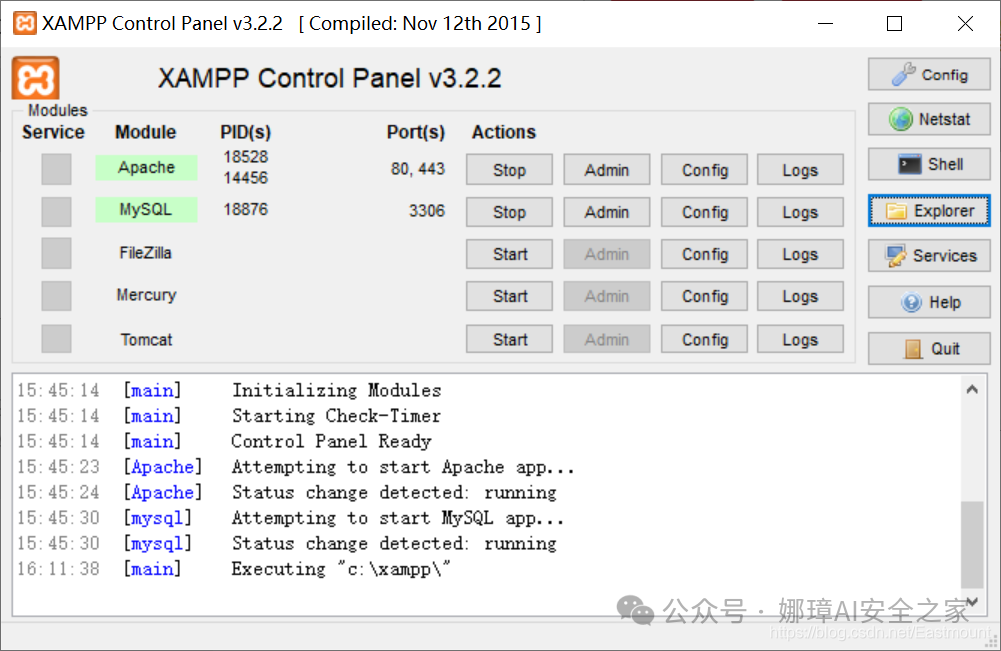Screen dimensions: 1001x651
Task: Click the log line 'Control Panel Ready'
Action: (331, 441)
